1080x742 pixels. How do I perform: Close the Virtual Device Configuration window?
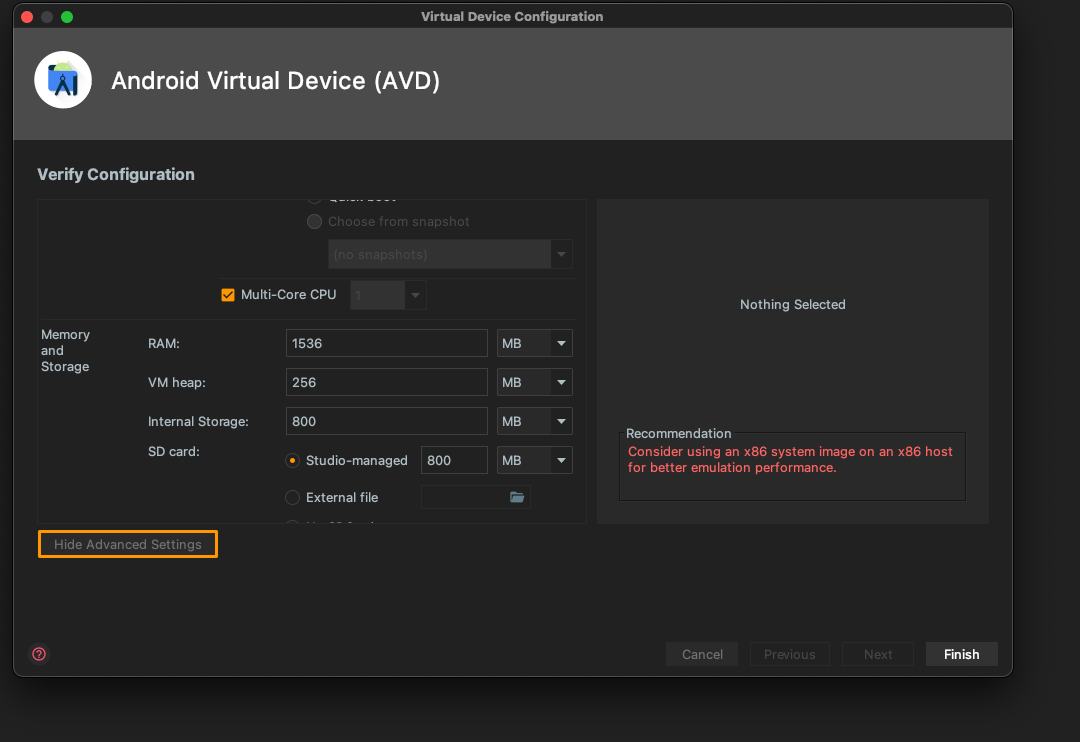click(x=28, y=17)
